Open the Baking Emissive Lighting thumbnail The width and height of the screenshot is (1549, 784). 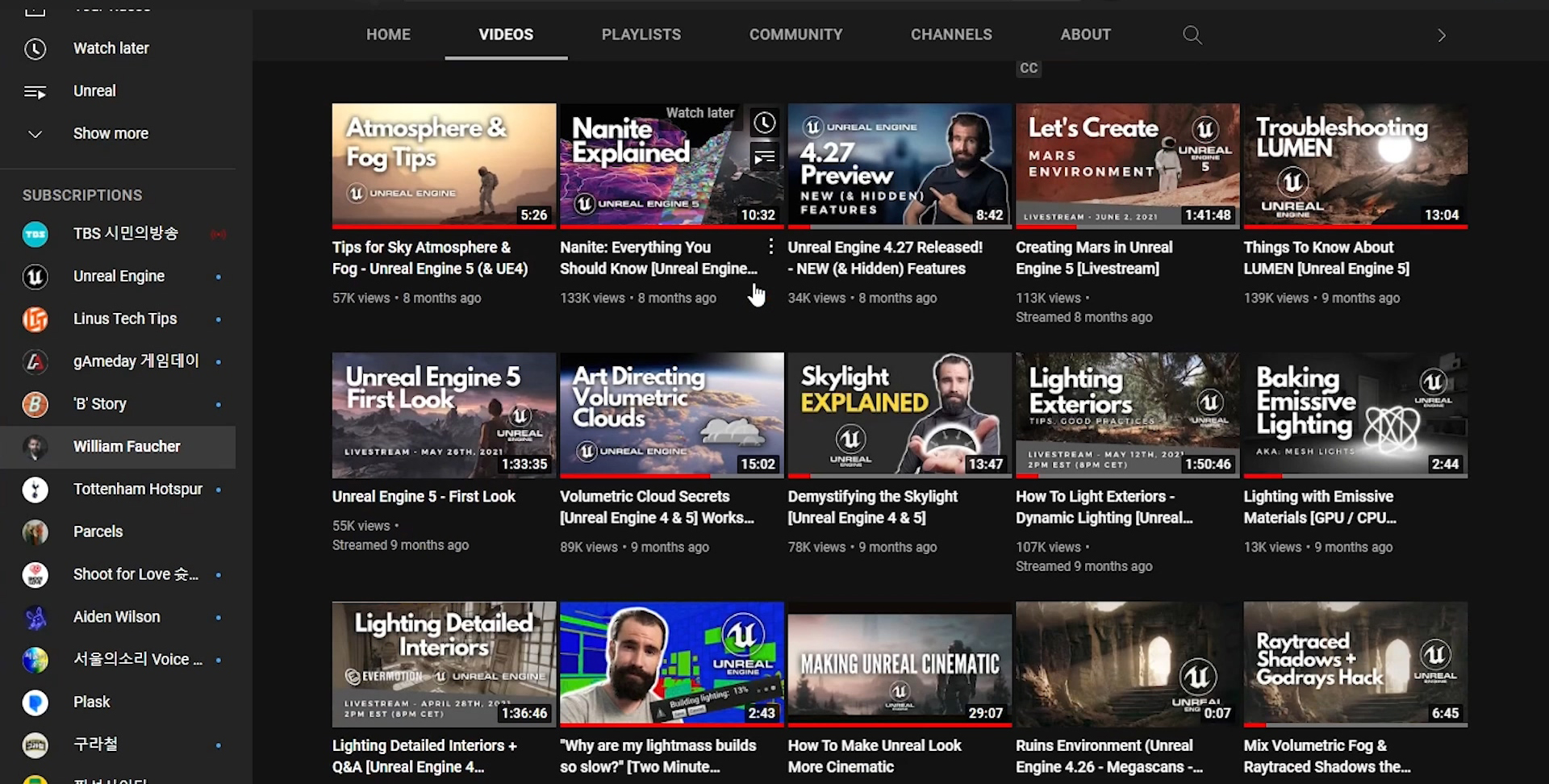(1355, 415)
